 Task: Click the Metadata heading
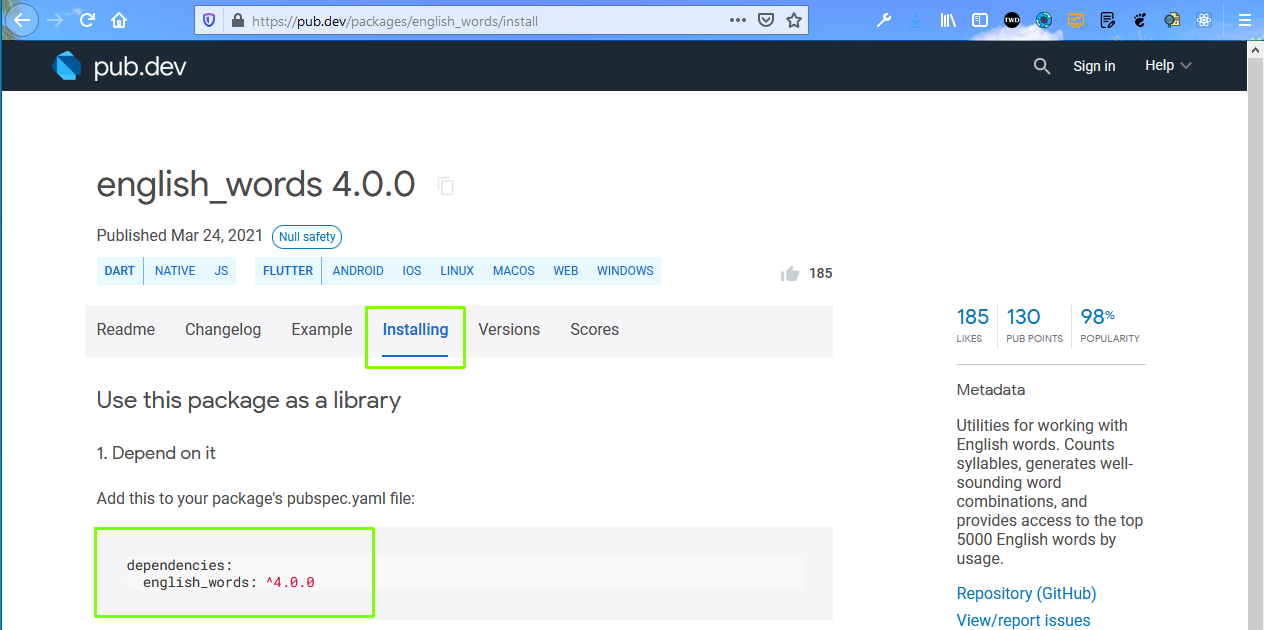pos(991,390)
